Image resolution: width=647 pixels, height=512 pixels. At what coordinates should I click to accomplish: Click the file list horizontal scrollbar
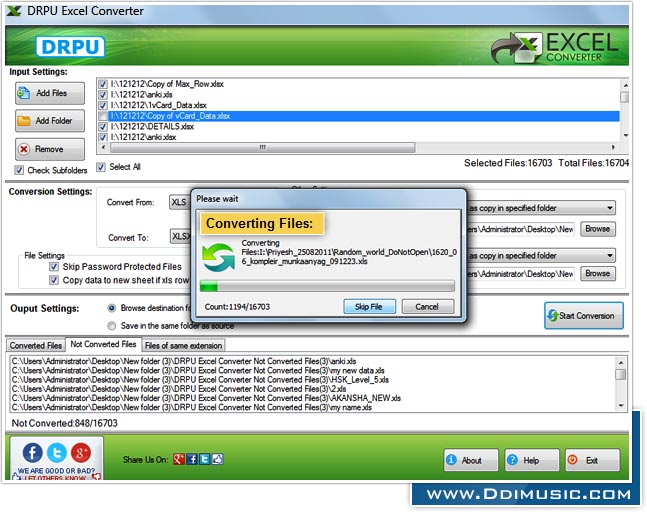(262, 147)
